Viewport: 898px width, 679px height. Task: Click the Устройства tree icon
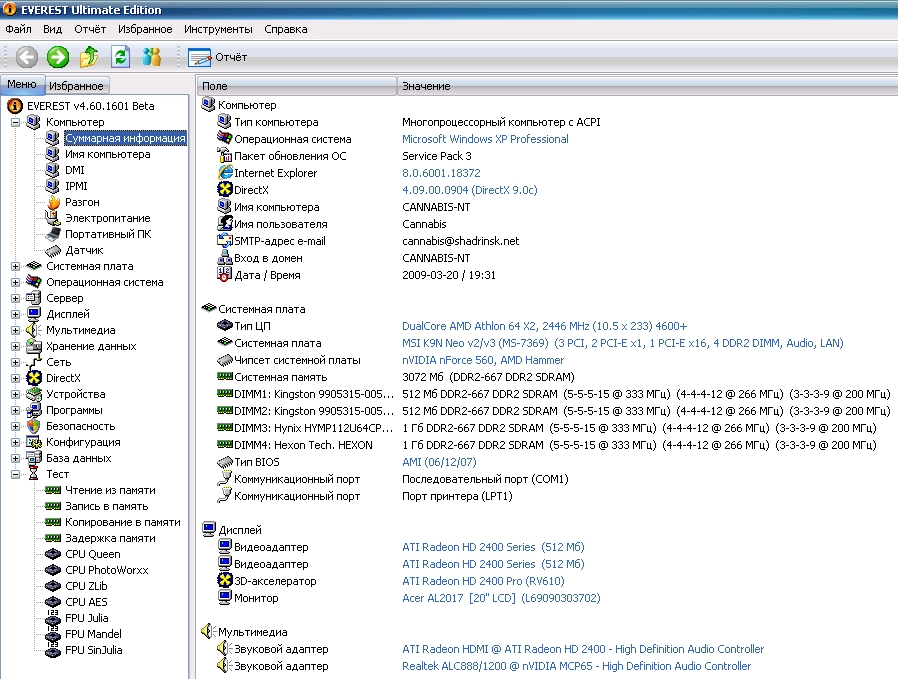click(x=34, y=394)
